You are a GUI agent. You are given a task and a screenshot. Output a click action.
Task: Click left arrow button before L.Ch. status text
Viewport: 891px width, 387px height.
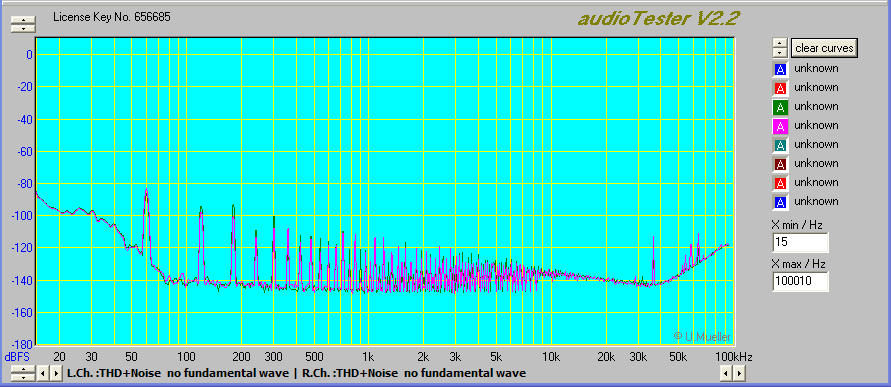[43, 373]
